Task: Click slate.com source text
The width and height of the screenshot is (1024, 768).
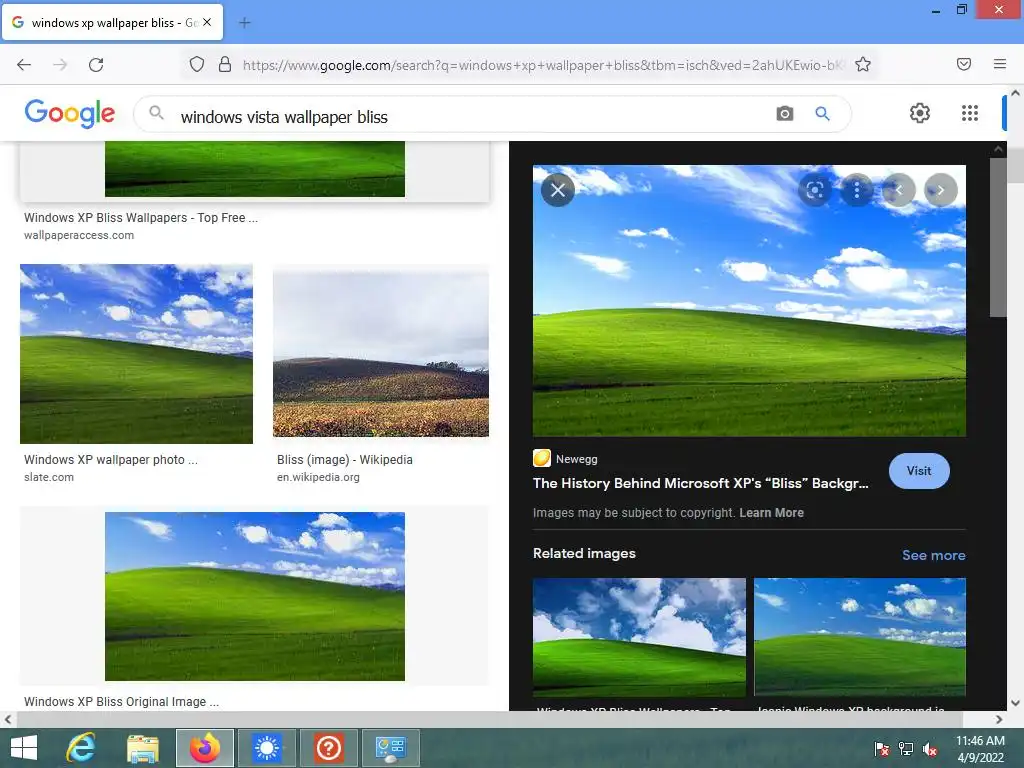Action: pos(49,477)
